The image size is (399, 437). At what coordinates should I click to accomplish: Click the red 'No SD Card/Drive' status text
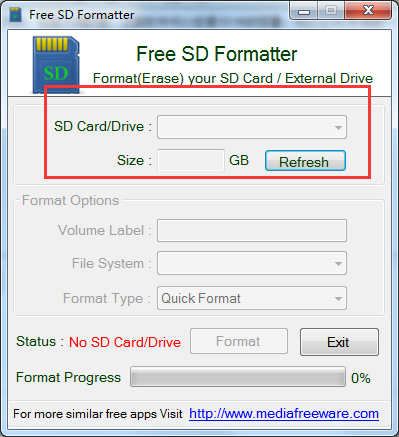[x=125, y=342]
